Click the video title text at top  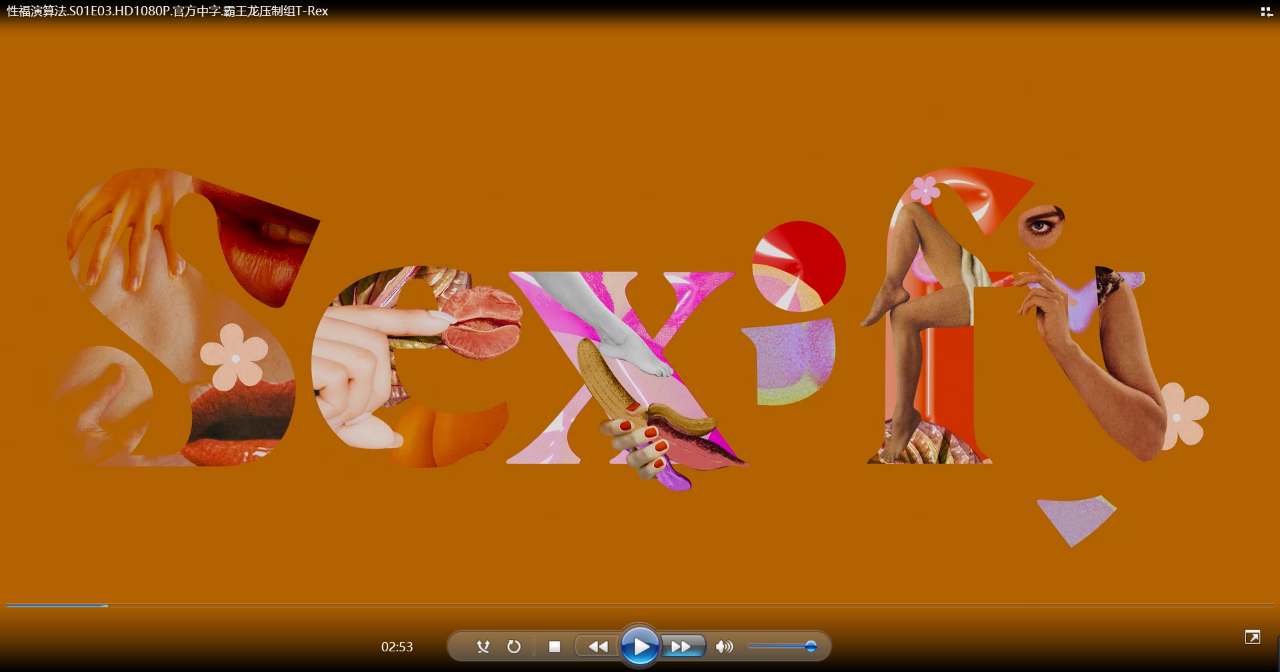(167, 11)
